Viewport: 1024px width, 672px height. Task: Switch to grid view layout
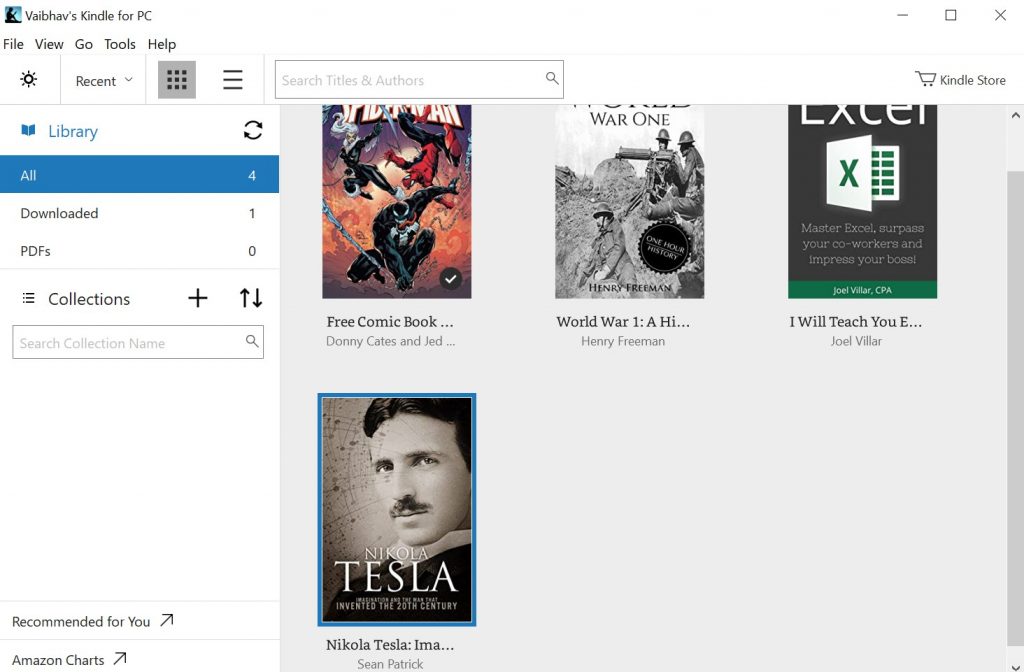click(x=177, y=80)
